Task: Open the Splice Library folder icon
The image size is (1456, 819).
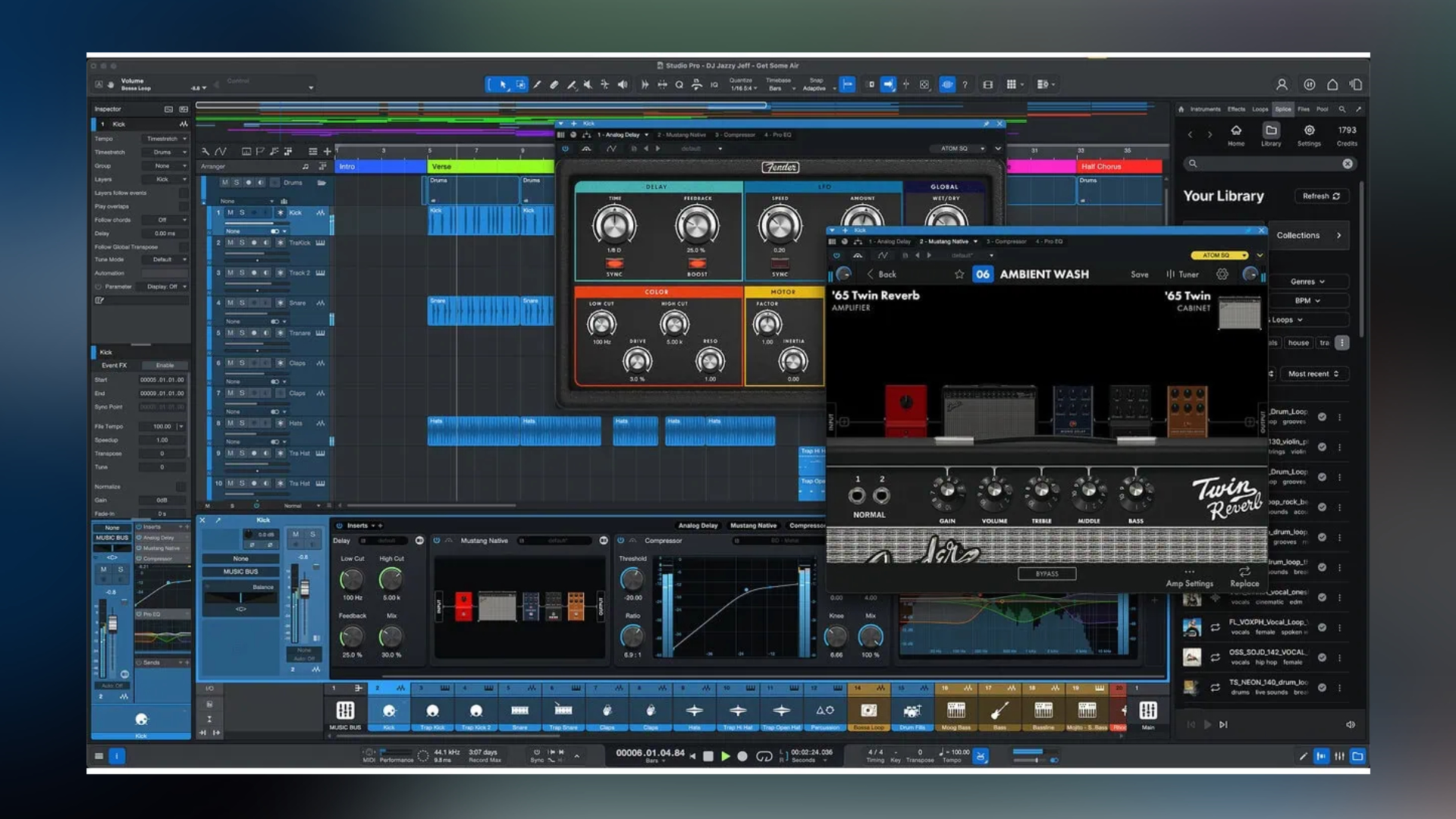Action: (x=1271, y=130)
